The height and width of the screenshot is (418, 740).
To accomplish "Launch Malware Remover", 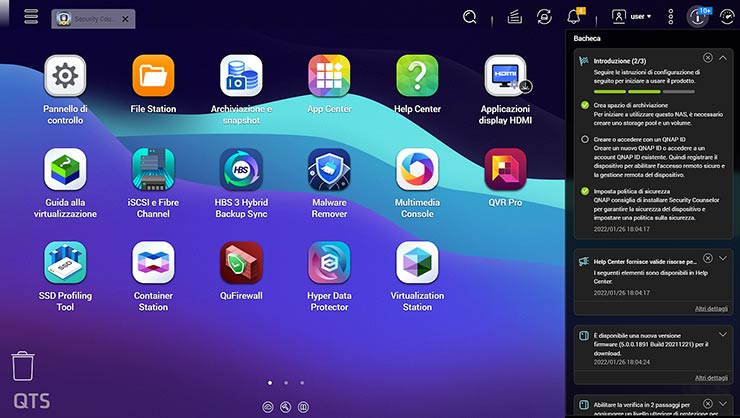I will click(329, 169).
